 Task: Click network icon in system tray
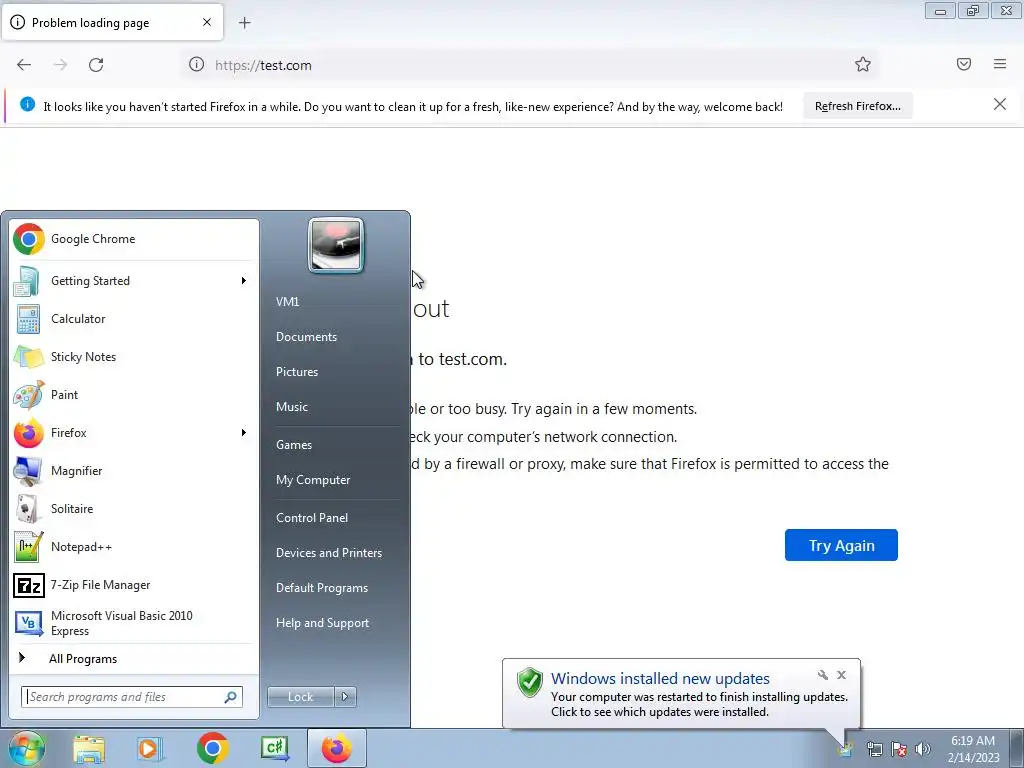(874, 750)
